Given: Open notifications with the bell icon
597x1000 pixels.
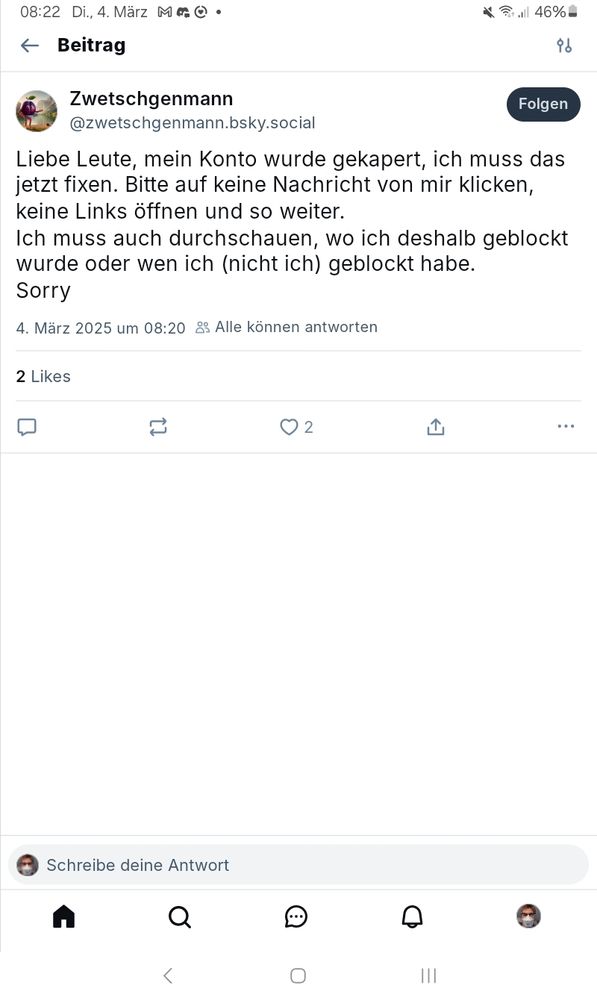Looking at the screenshot, I should (x=411, y=916).
